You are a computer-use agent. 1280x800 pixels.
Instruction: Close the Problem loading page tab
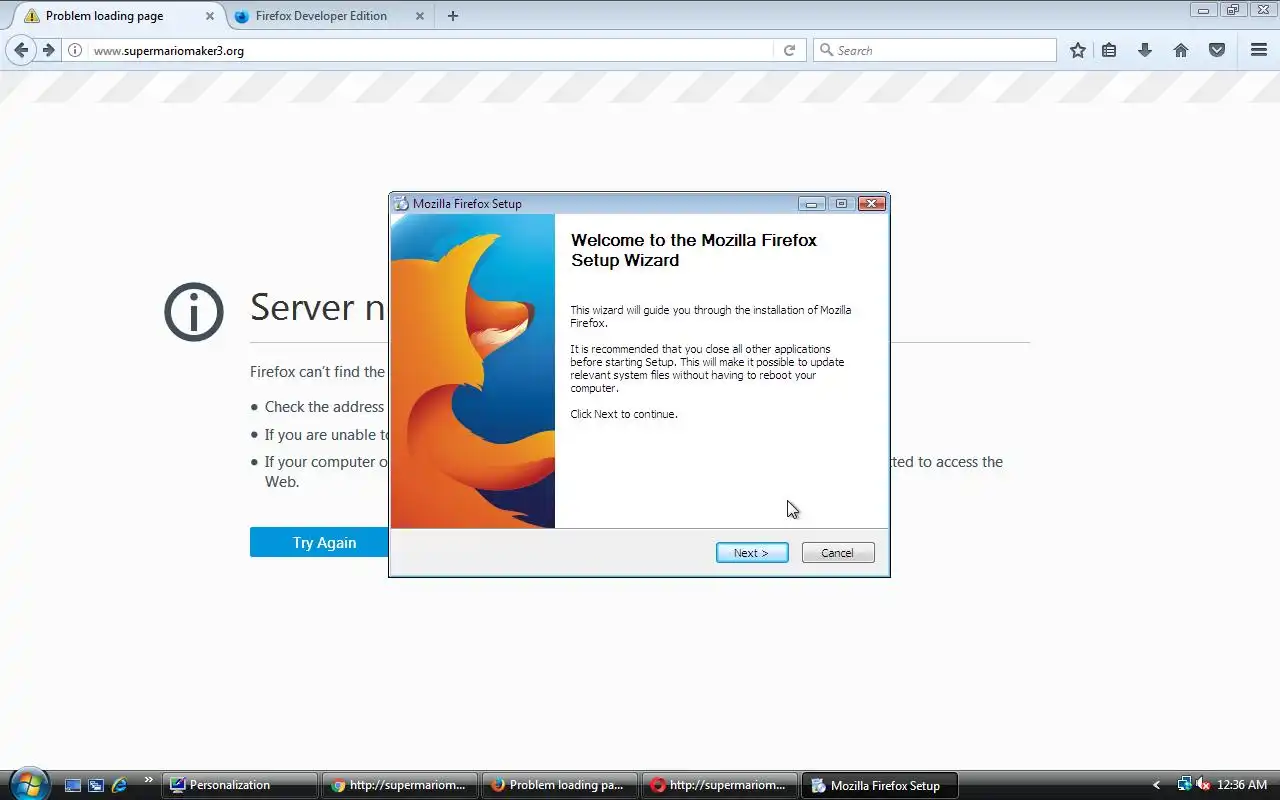[209, 16]
